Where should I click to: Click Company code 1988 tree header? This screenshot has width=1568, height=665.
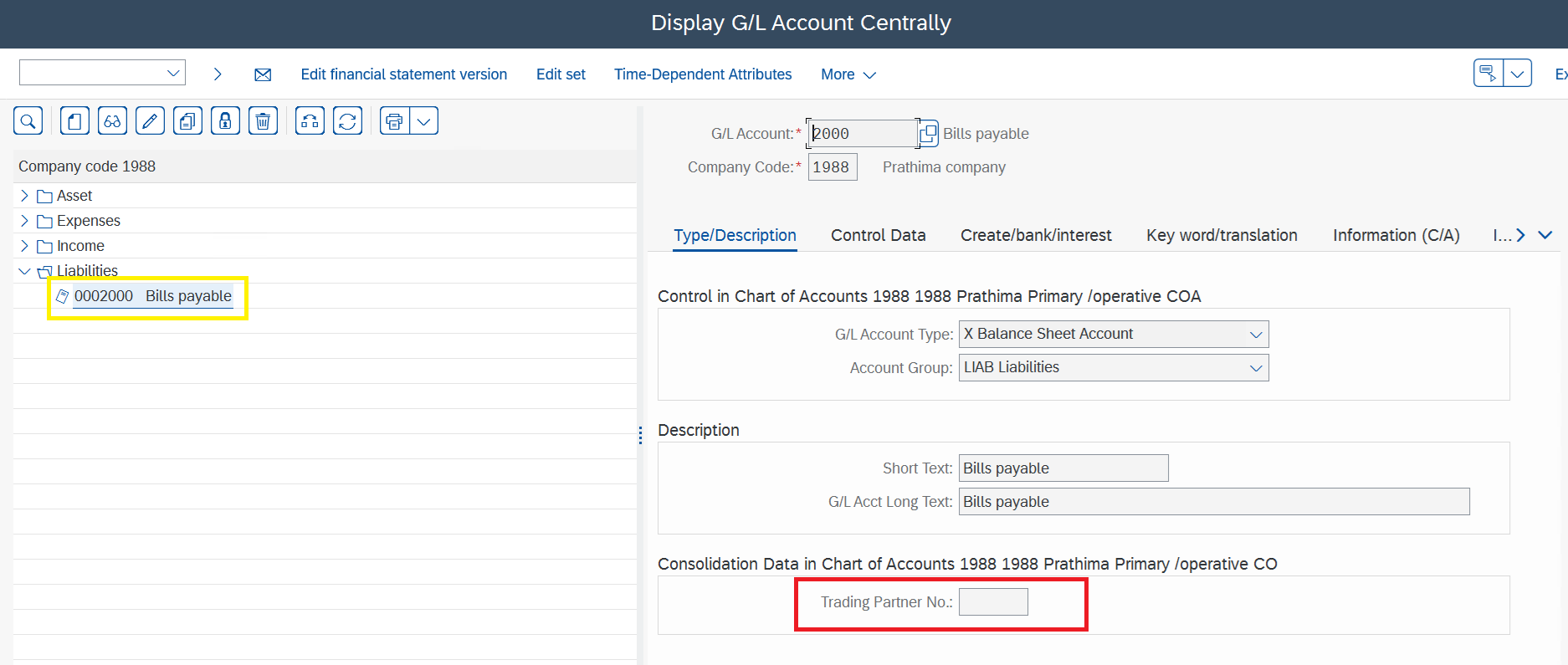(x=87, y=166)
